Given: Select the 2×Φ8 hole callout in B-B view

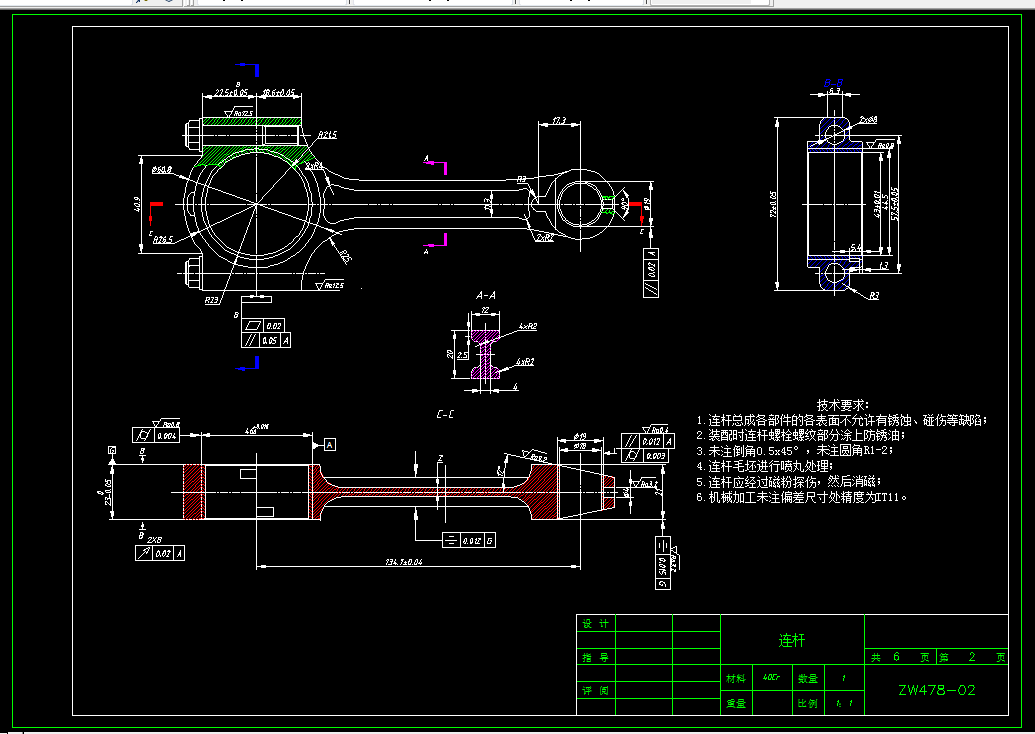Looking at the screenshot, I should tap(868, 120).
